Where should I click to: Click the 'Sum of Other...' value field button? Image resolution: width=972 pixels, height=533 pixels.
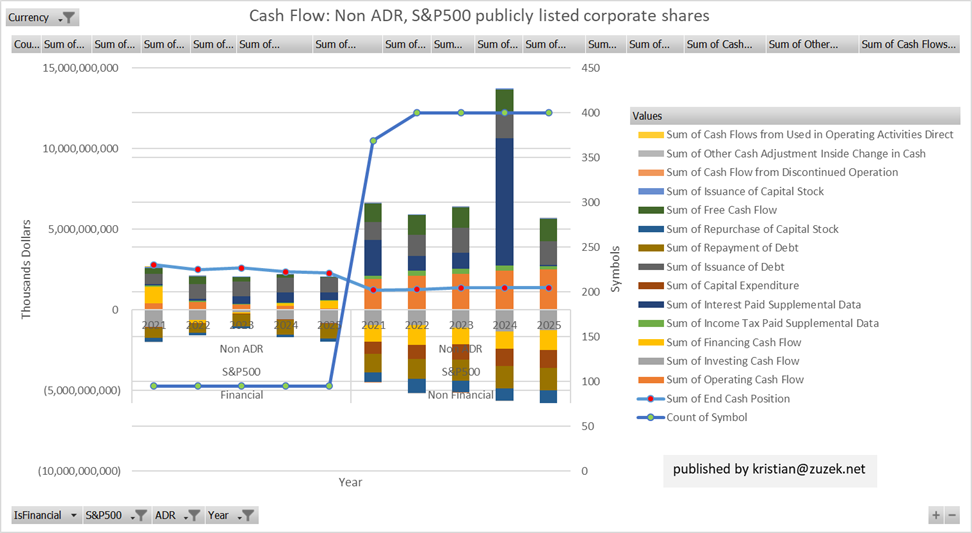point(809,44)
